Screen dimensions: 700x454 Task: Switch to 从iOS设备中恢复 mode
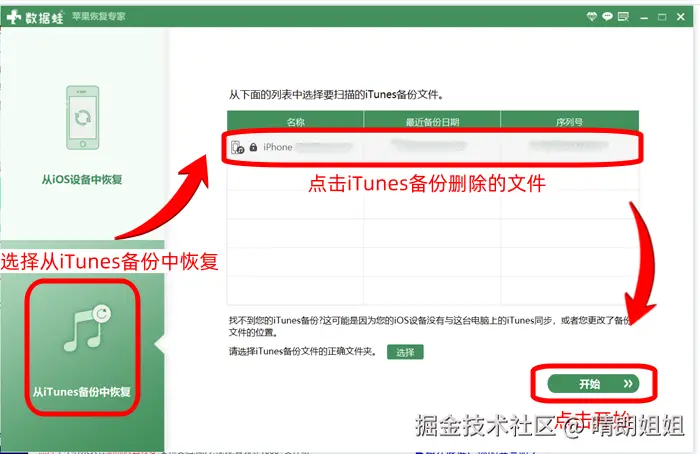point(82,179)
